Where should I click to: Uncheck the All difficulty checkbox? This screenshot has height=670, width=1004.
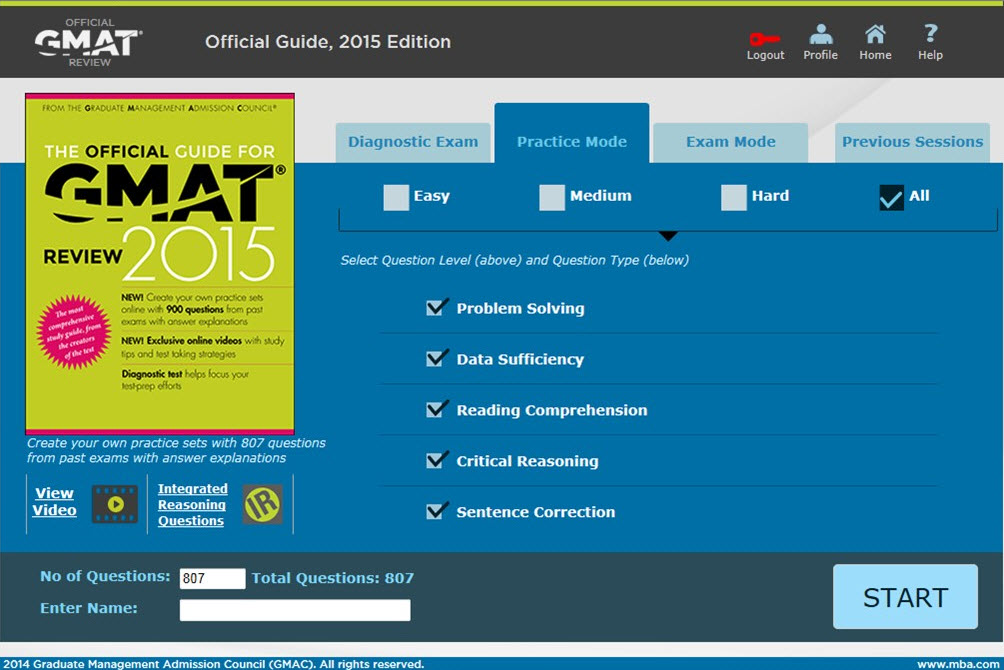(891, 197)
